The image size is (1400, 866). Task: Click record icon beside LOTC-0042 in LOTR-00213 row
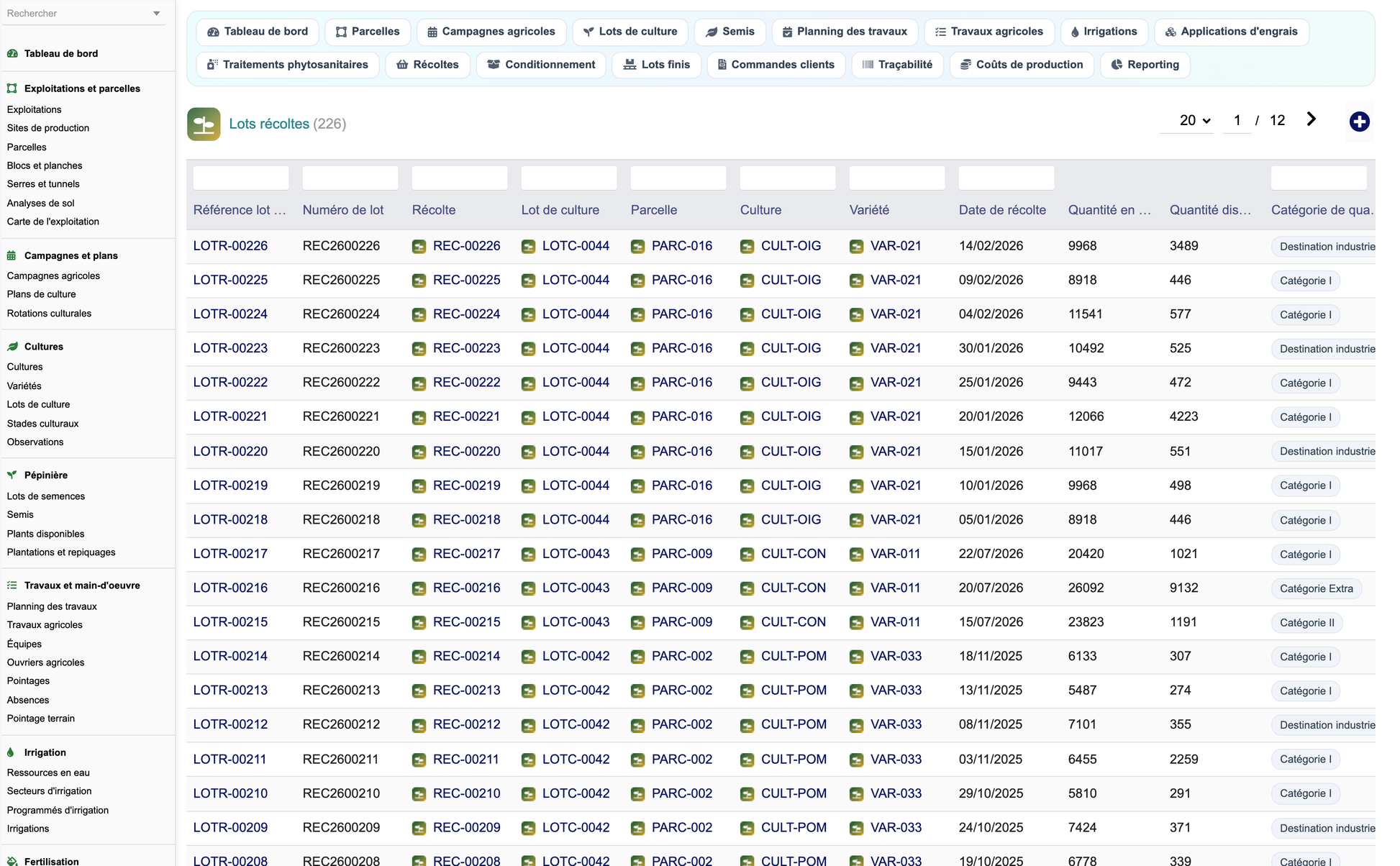click(x=528, y=691)
